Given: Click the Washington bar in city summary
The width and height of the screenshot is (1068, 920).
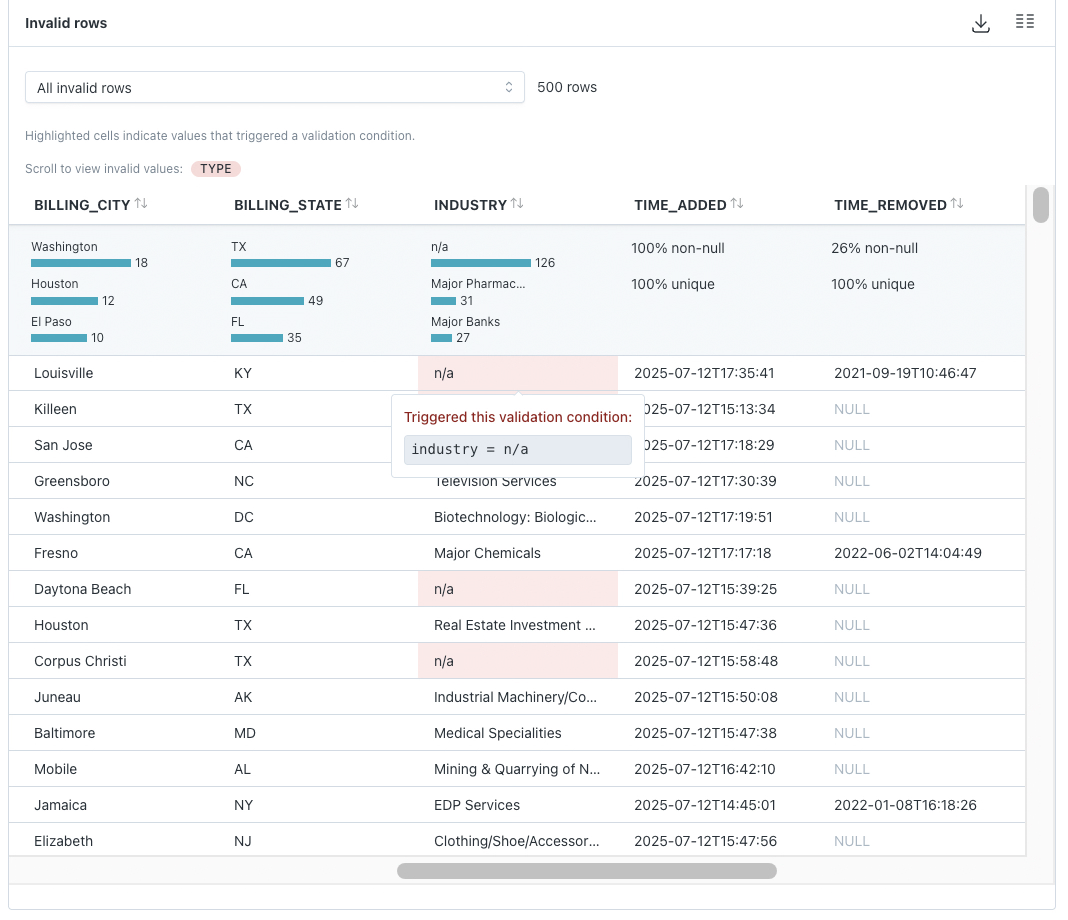Looking at the screenshot, I should coord(81,263).
